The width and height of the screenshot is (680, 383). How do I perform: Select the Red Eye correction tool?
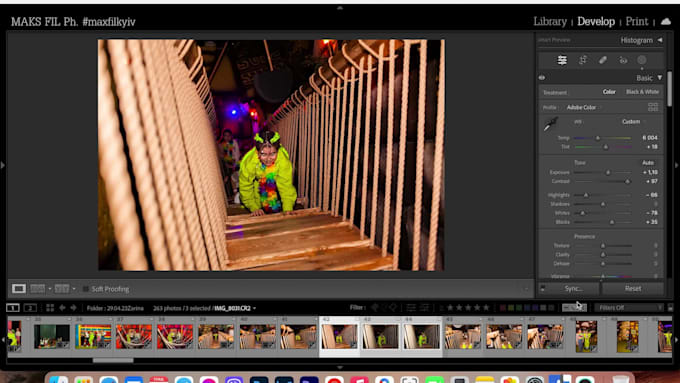point(623,60)
